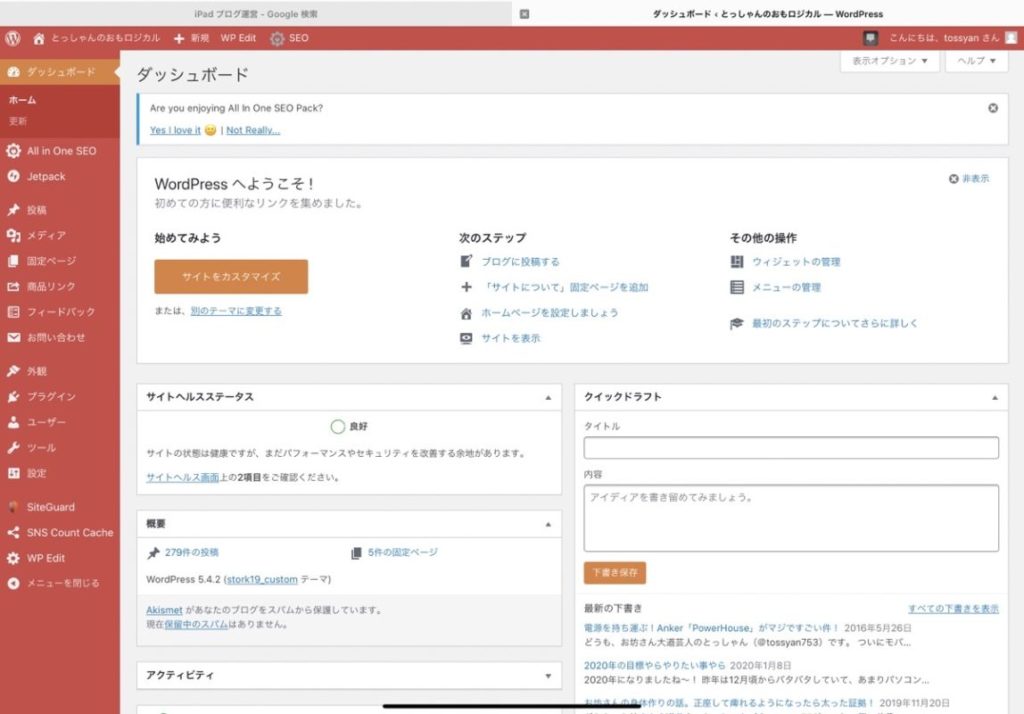Hide the welcome panel with 非表示
Viewport: 1024px width, 714px height.
tap(969, 179)
